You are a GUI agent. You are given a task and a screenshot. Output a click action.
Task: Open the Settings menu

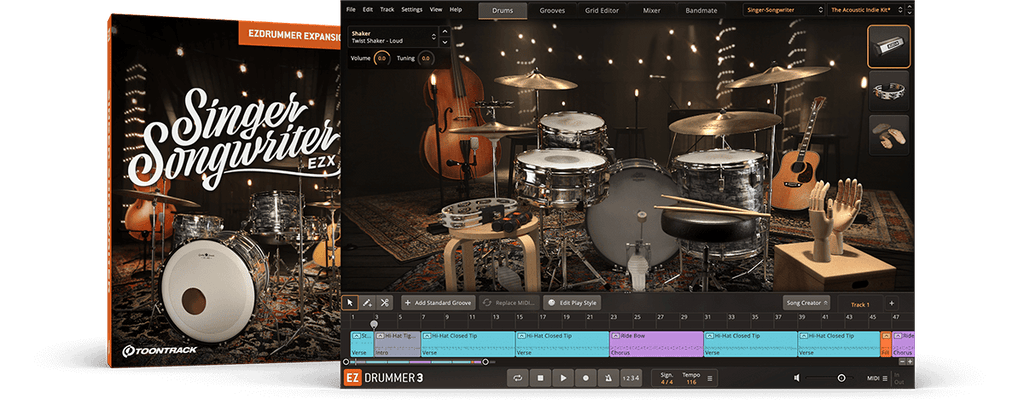coord(411,10)
